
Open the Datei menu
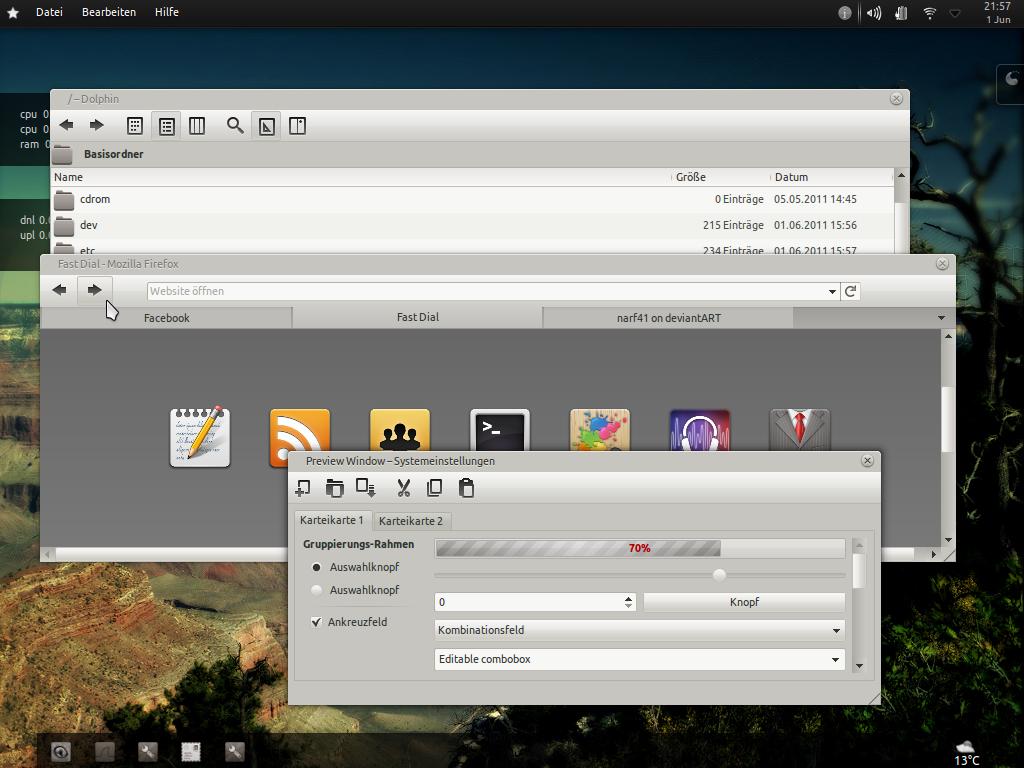pos(49,12)
